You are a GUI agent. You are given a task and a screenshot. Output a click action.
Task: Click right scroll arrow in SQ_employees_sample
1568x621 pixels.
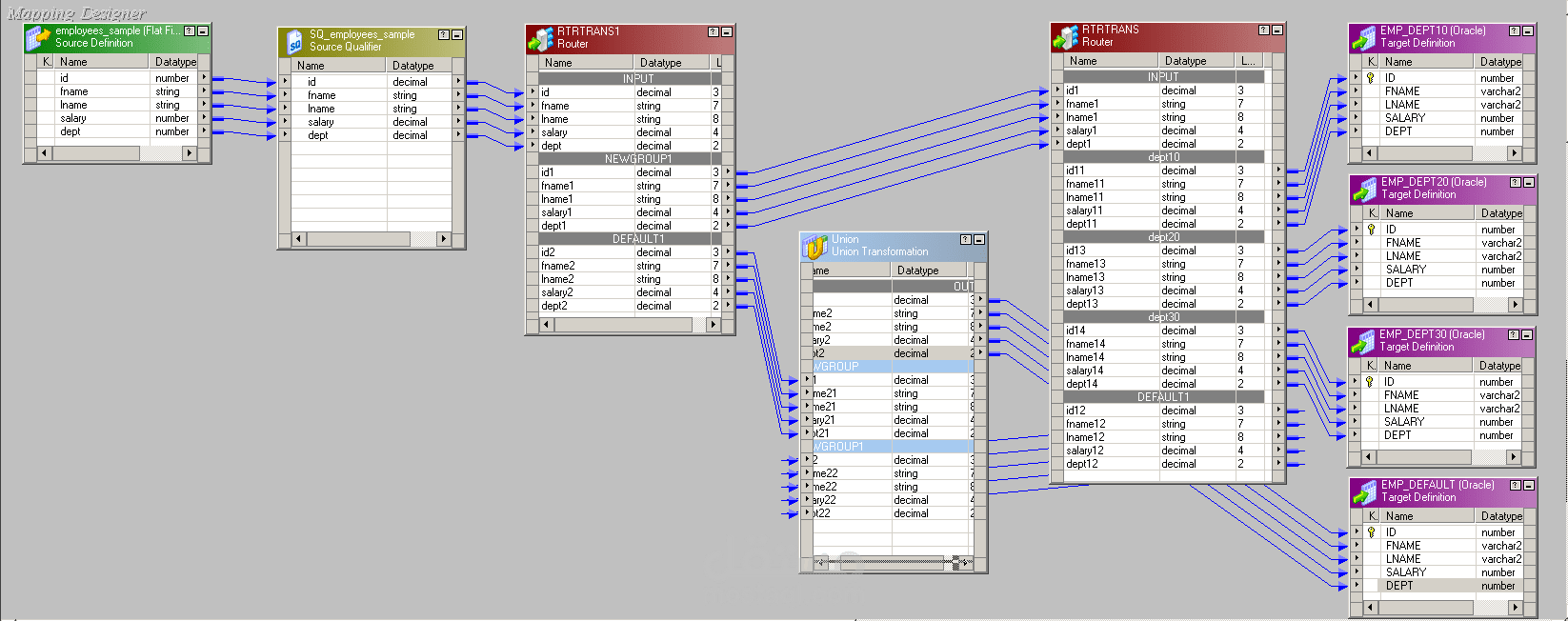click(443, 238)
